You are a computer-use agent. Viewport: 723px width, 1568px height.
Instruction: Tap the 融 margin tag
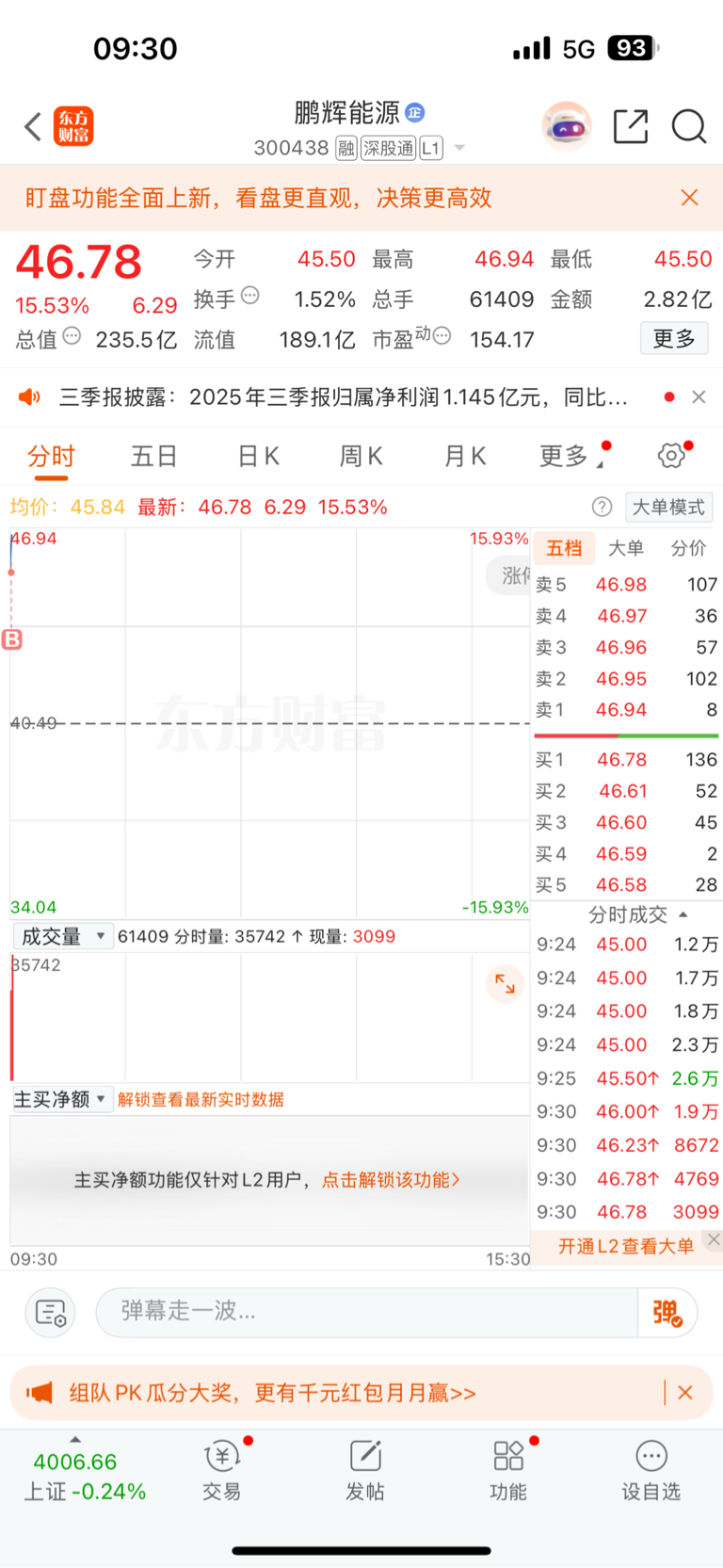pyautogui.click(x=345, y=149)
